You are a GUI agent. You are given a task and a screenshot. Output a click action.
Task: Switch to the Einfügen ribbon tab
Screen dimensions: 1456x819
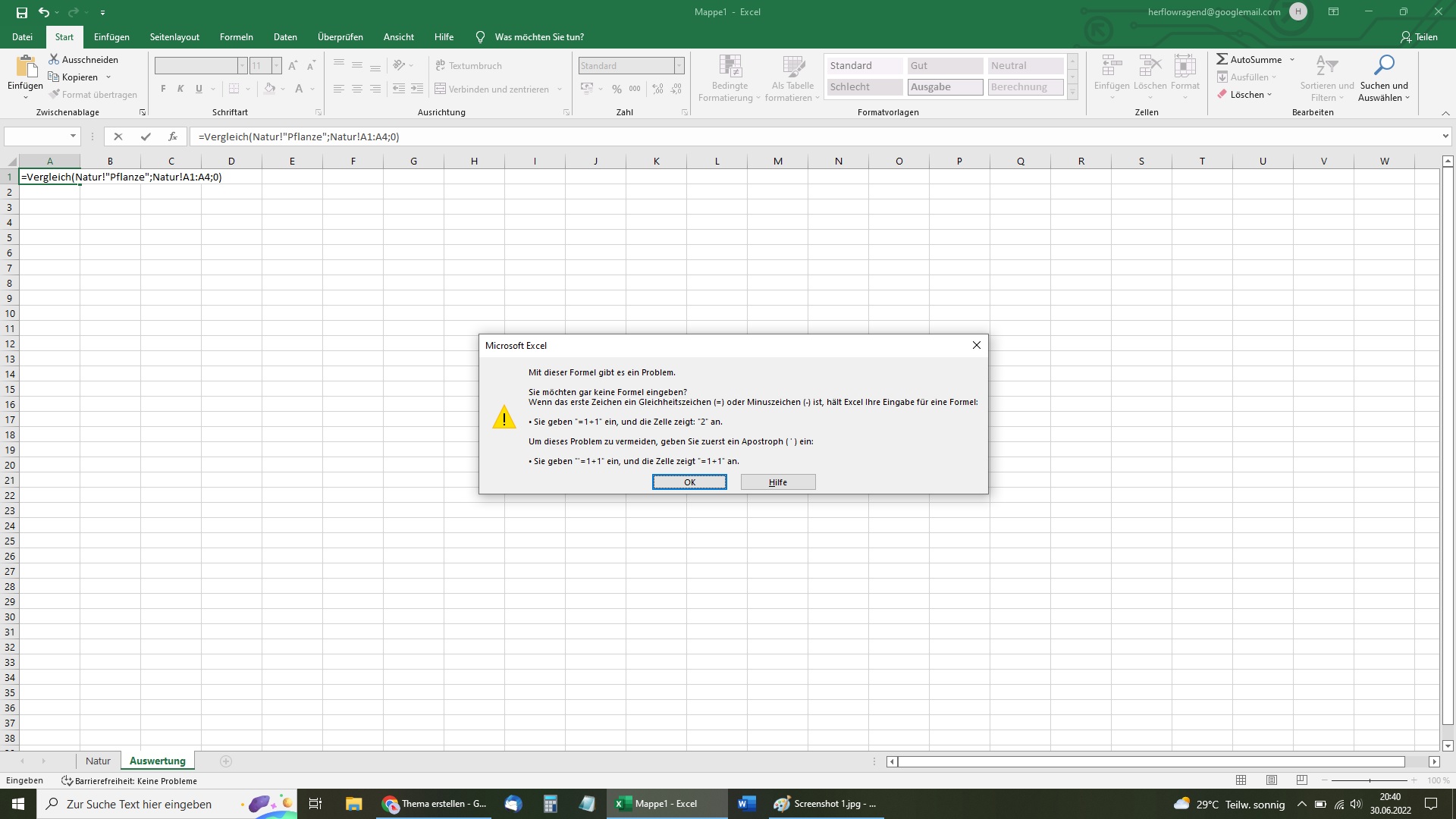(x=111, y=36)
